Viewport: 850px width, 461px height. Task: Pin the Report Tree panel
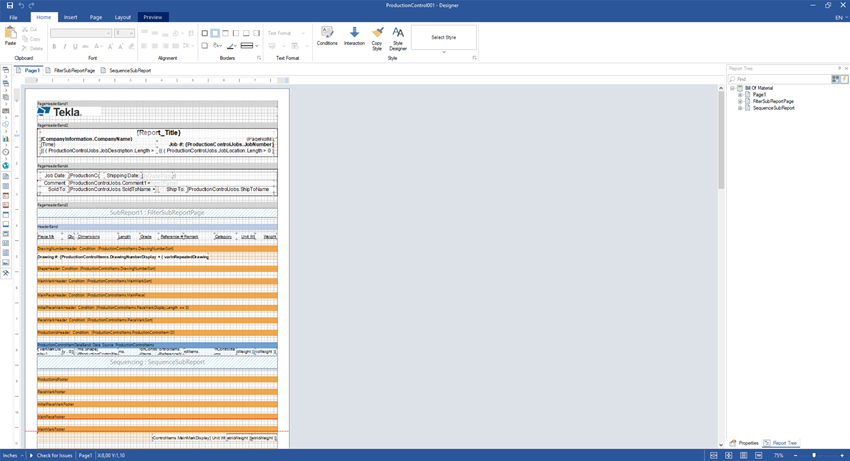tap(839, 69)
